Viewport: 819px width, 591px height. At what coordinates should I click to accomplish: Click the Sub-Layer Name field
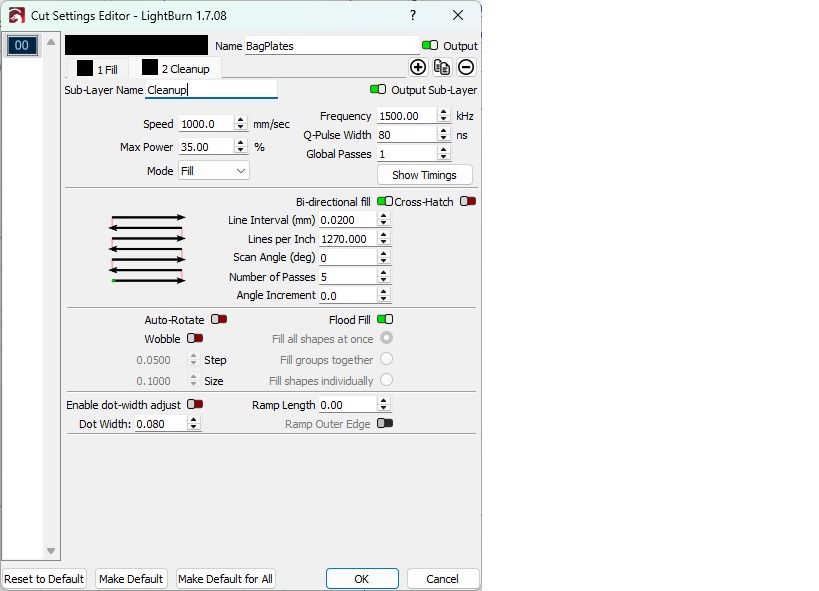(x=211, y=89)
